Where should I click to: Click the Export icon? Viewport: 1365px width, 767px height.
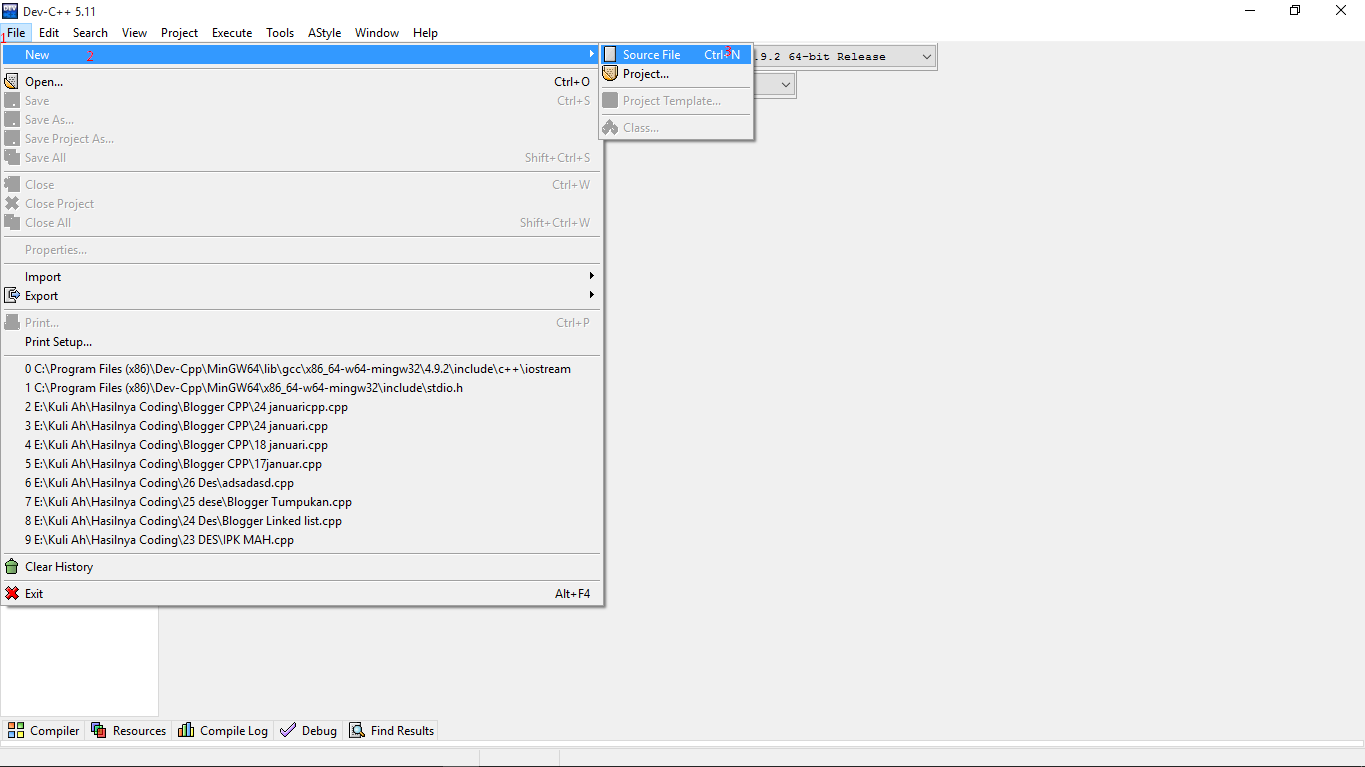(12, 296)
